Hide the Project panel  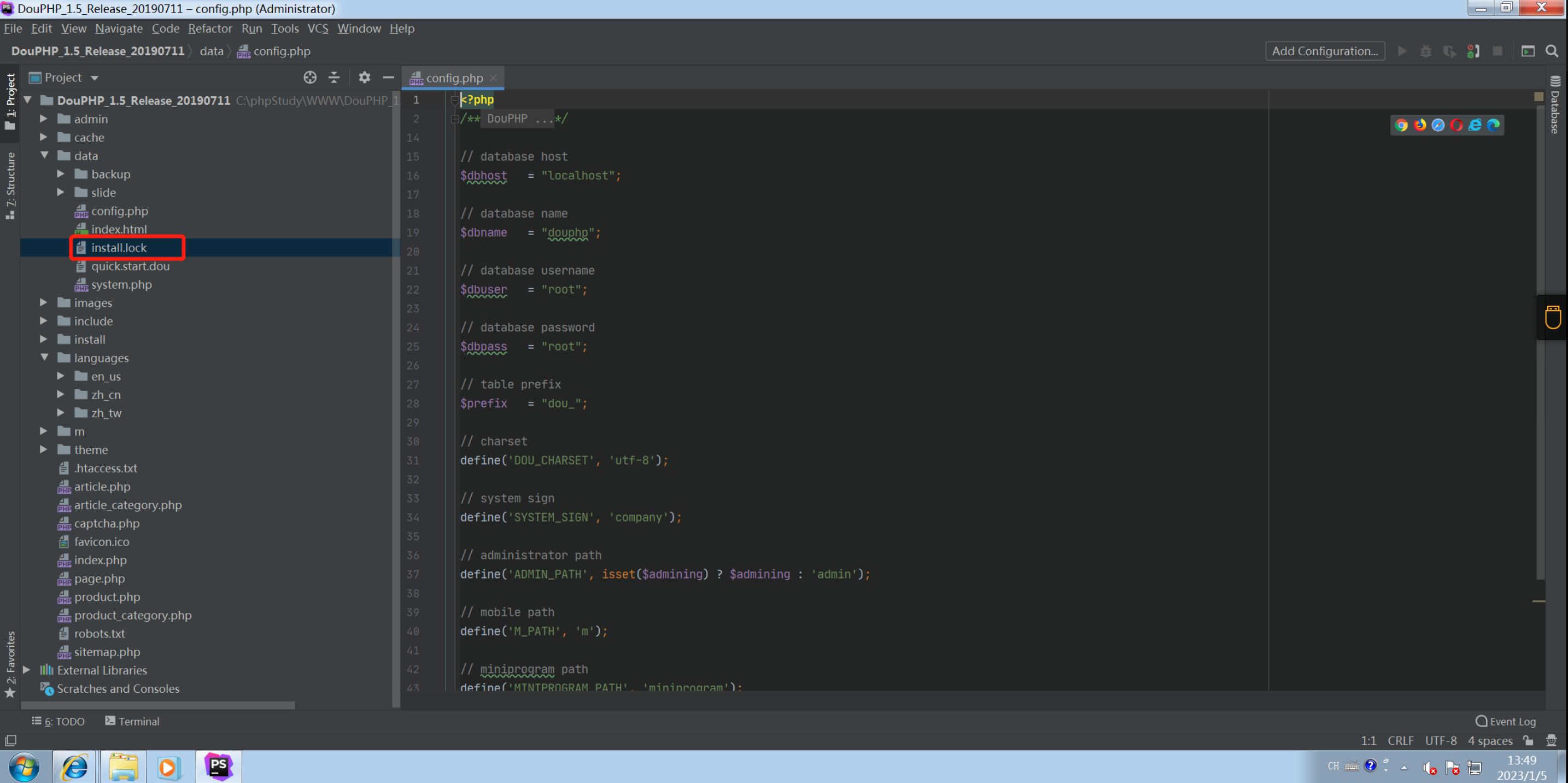tap(388, 77)
